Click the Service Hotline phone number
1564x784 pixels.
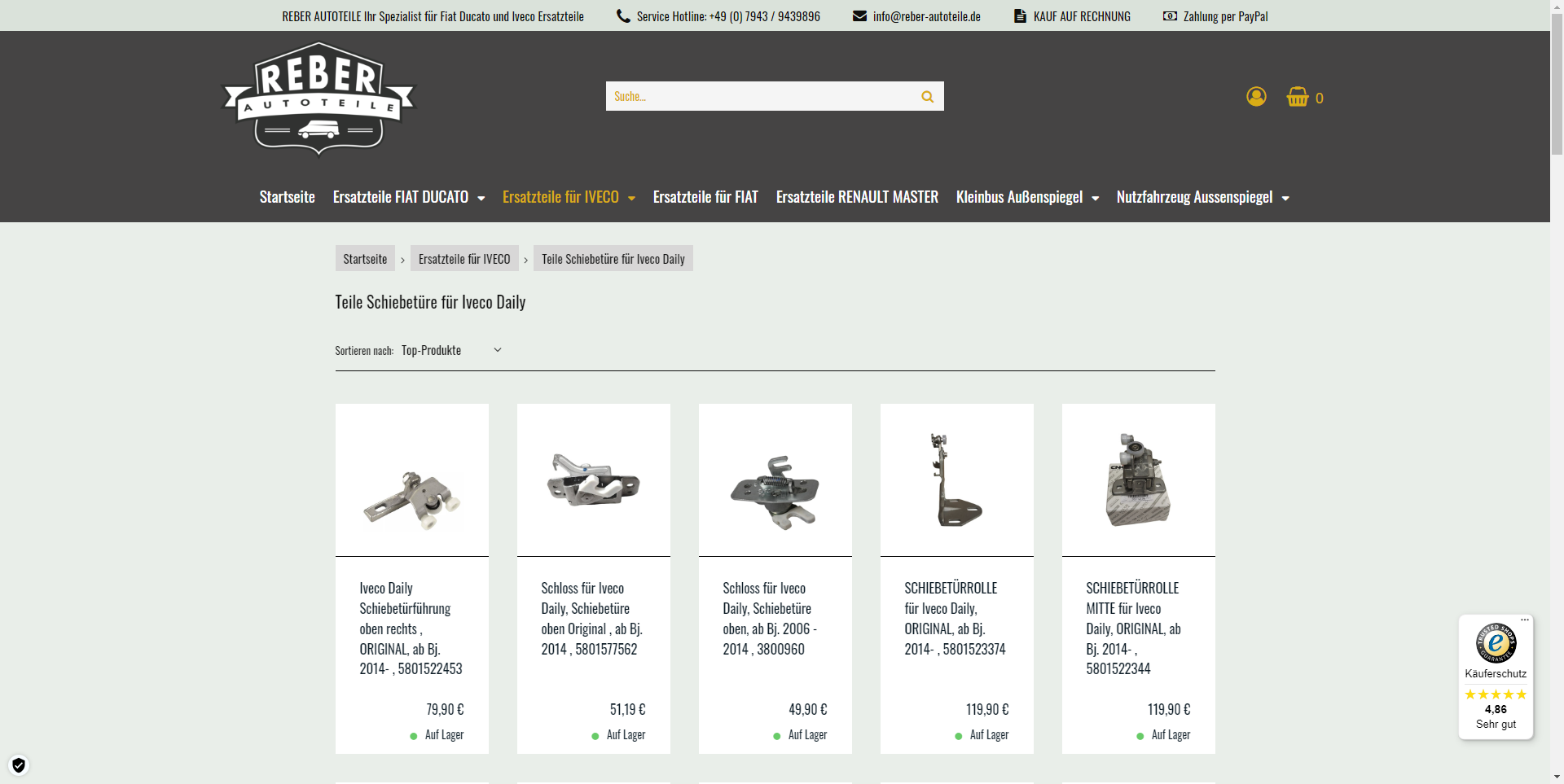click(728, 16)
